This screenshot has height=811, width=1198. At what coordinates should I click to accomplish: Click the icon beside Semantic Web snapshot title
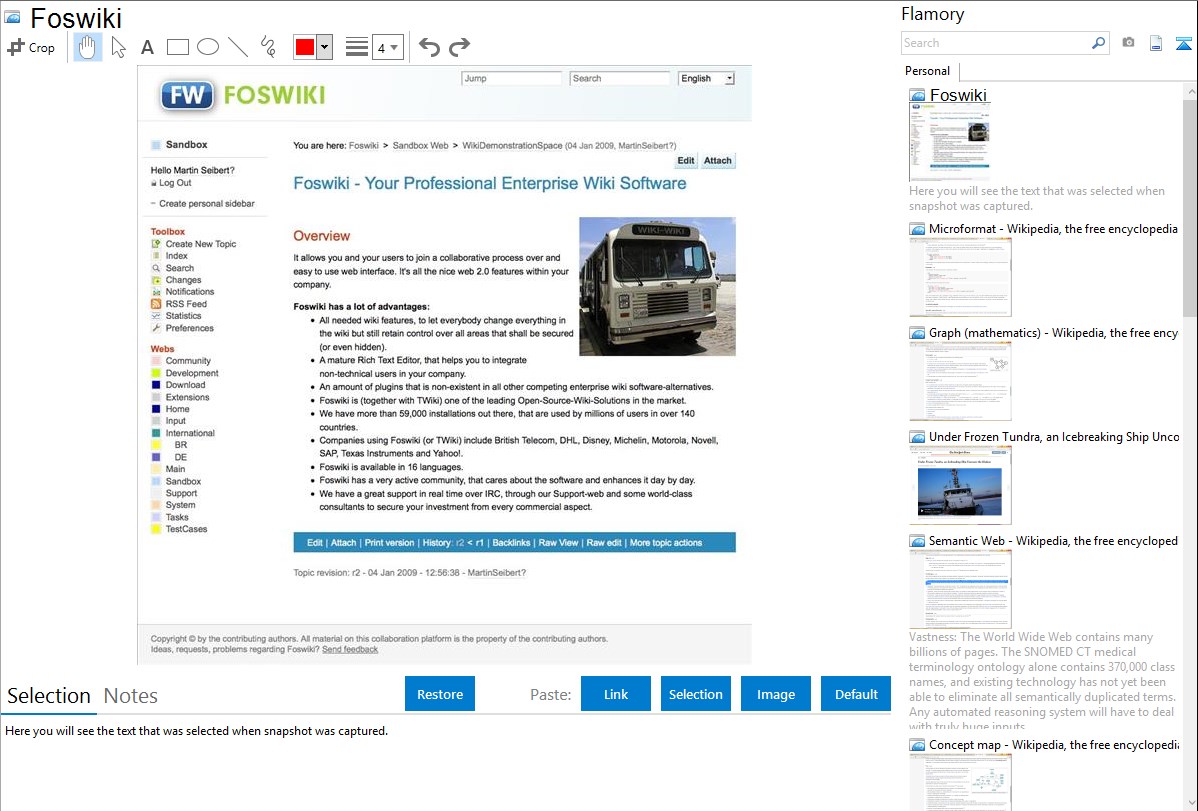tap(917, 541)
